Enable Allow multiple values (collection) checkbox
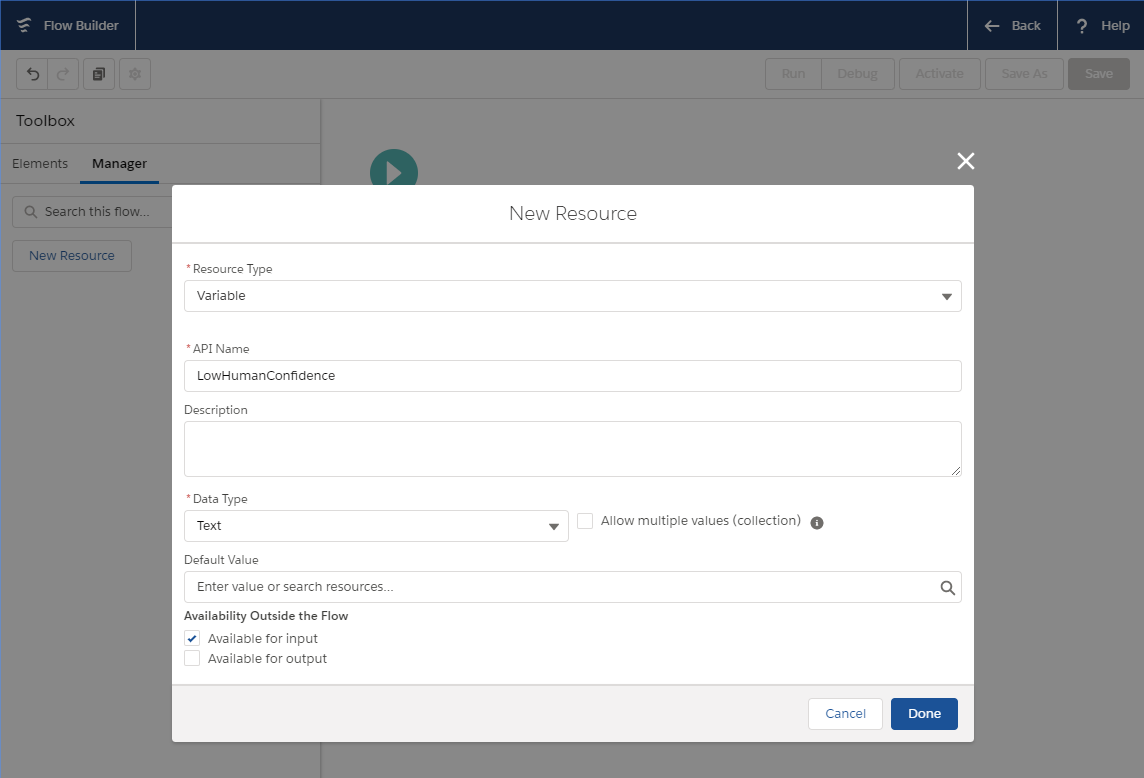The height and width of the screenshot is (778, 1144). [585, 521]
